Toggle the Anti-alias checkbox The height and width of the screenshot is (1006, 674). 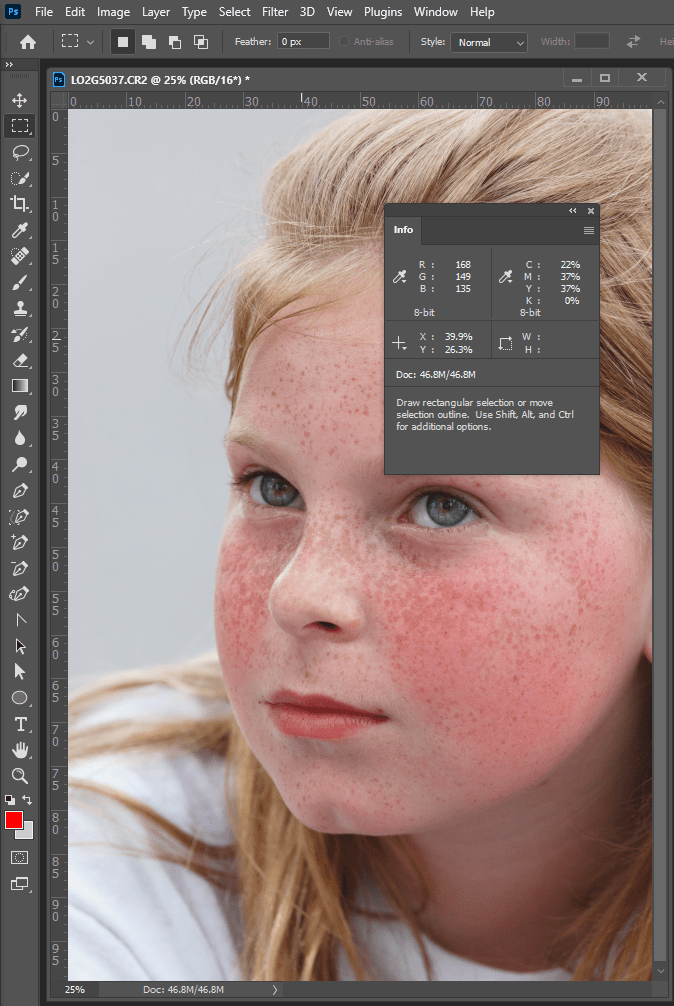coord(344,42)
